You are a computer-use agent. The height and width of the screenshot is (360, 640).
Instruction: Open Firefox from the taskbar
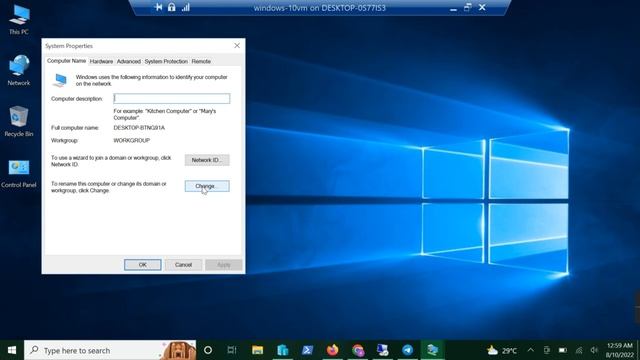[333, 350]
